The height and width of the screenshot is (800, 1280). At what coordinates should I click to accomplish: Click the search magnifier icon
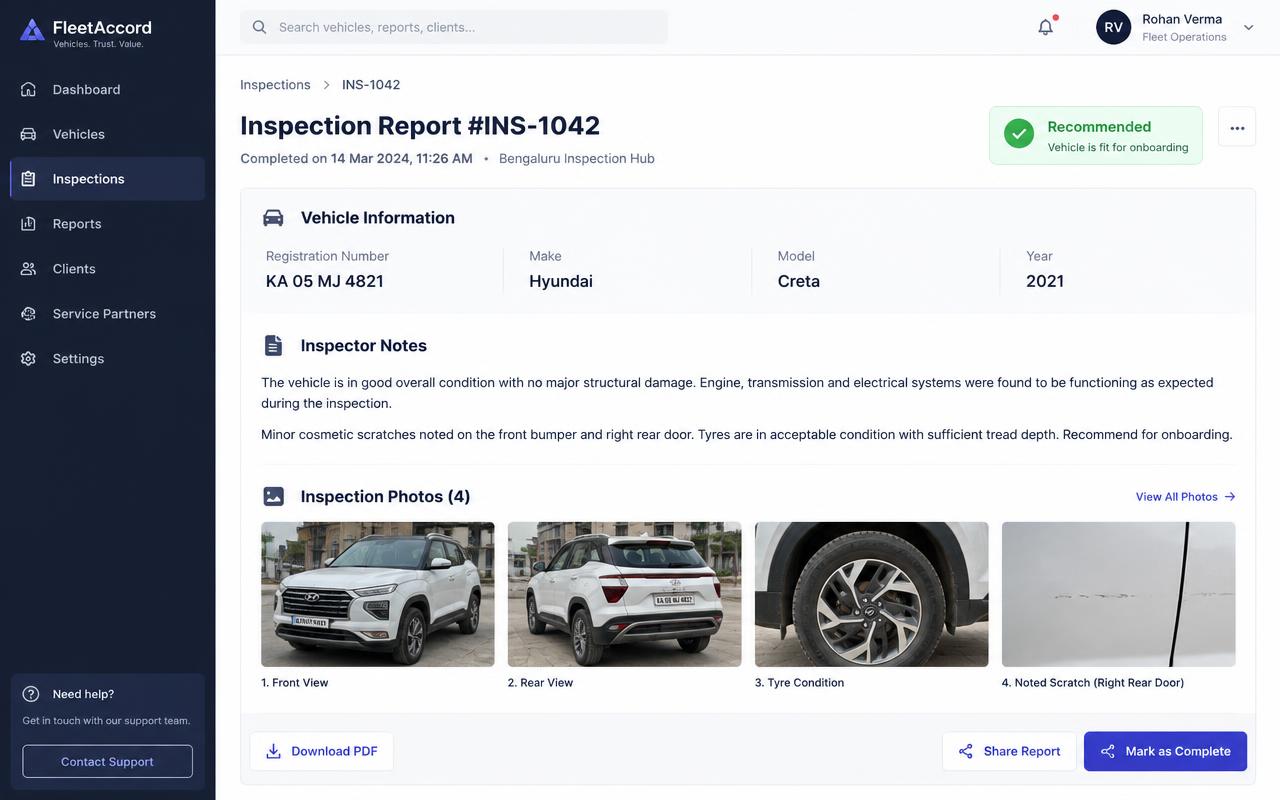[x=260, y=27]
